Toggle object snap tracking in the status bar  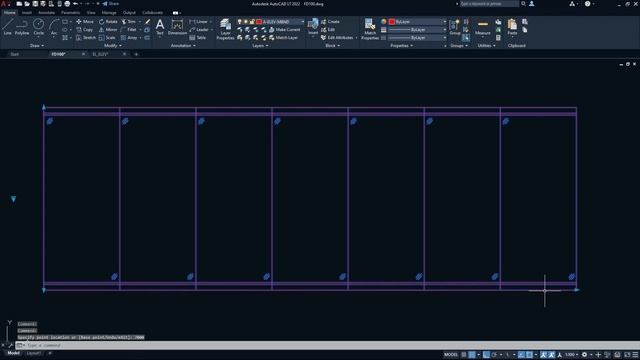pos(521,355)
